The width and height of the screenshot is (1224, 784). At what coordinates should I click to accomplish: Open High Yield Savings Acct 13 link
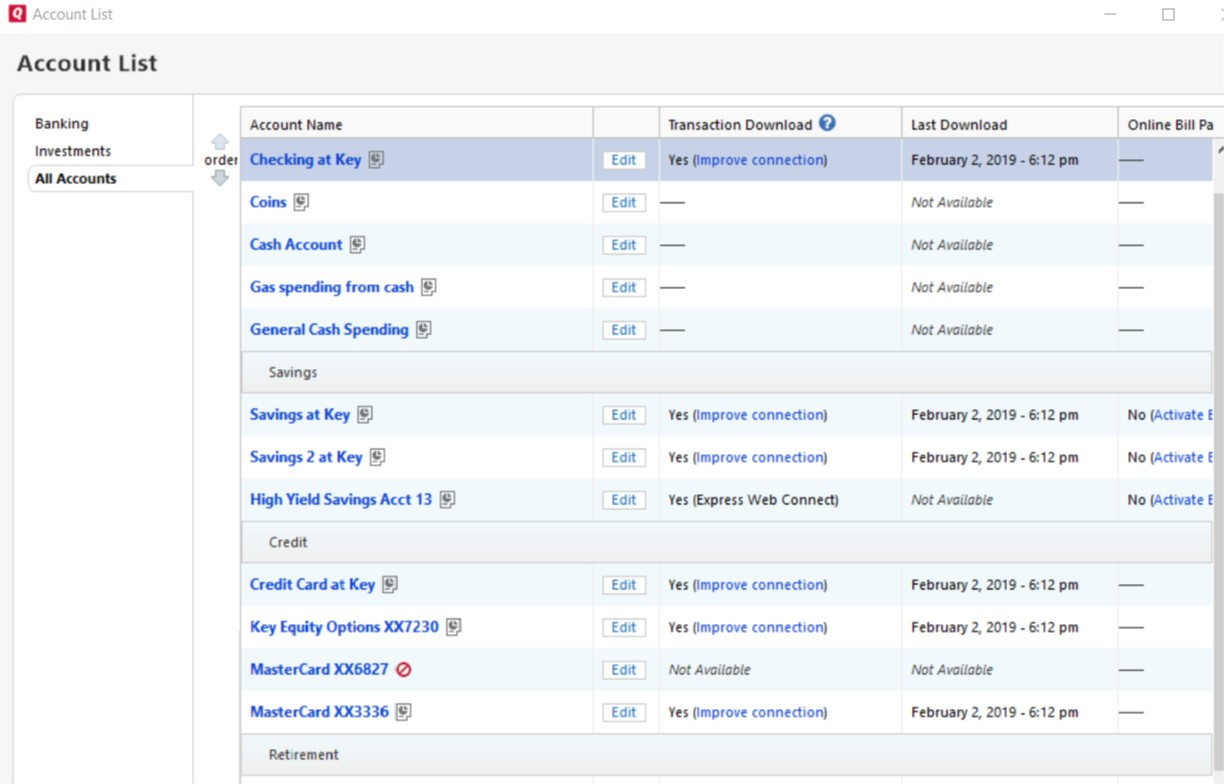[x=341, y=500]
